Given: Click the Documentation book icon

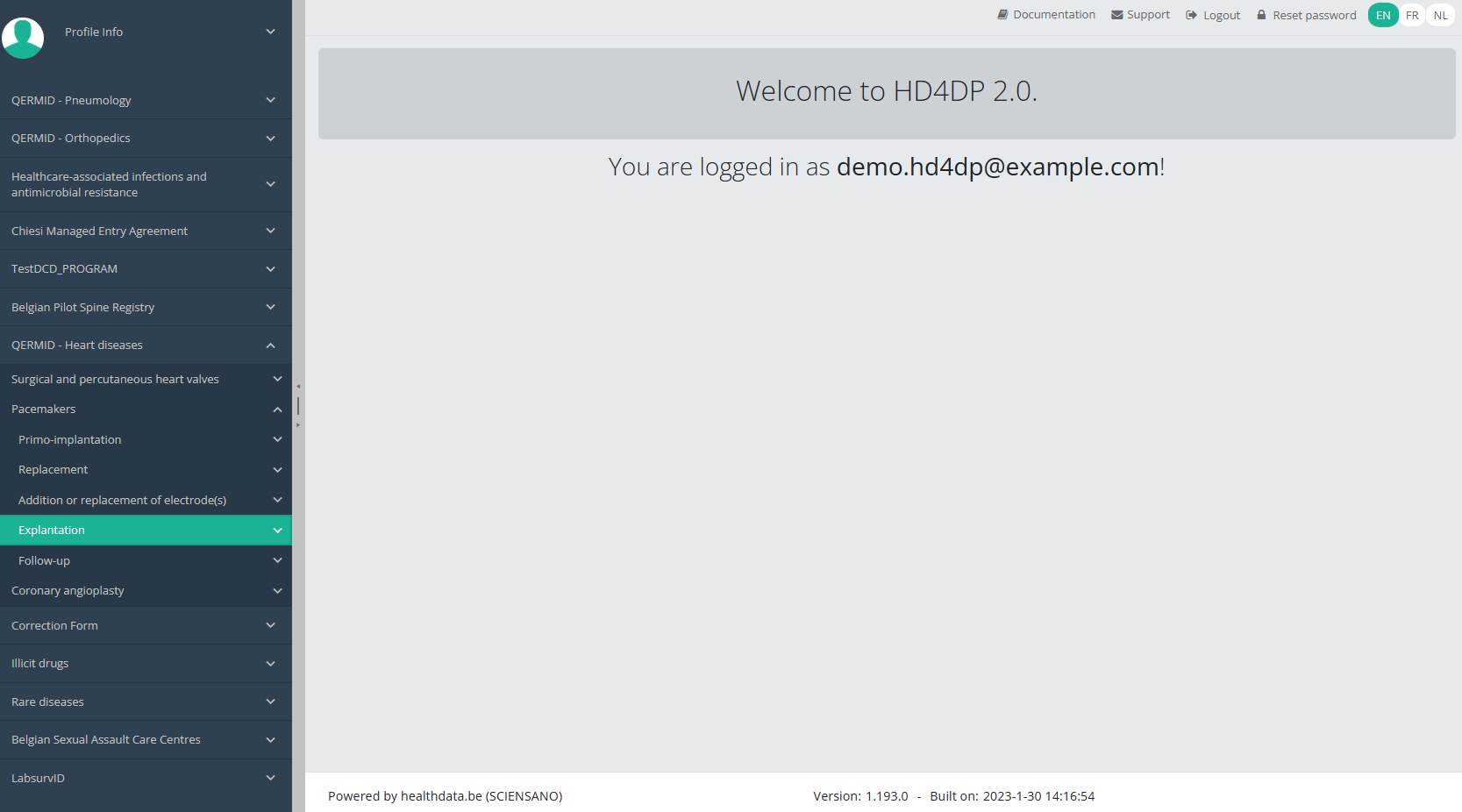Looking at the screenshot, I should point(1002,15).
